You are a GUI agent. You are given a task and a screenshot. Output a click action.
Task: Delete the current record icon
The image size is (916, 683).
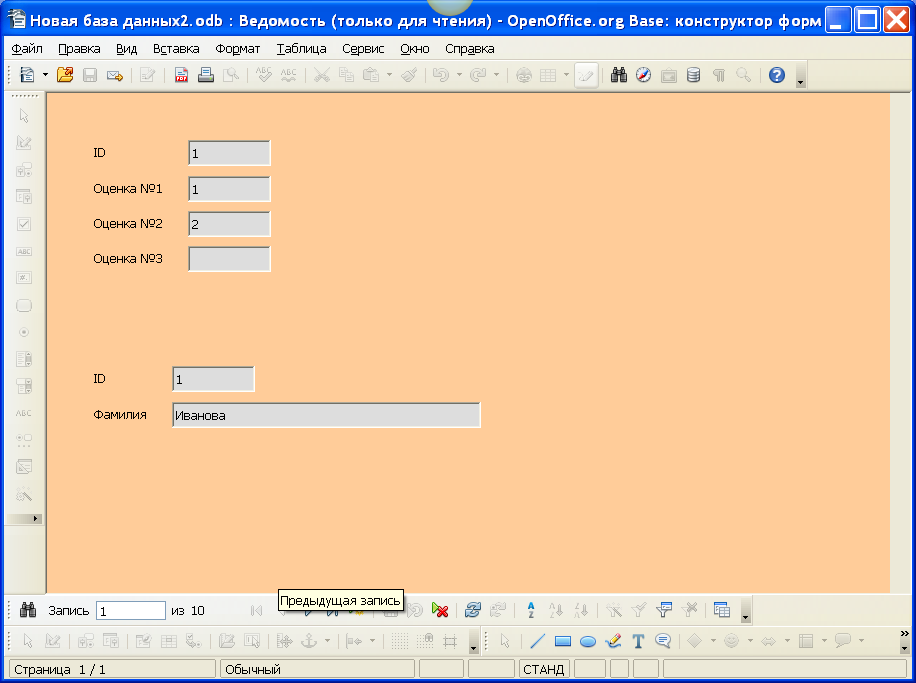440,611
